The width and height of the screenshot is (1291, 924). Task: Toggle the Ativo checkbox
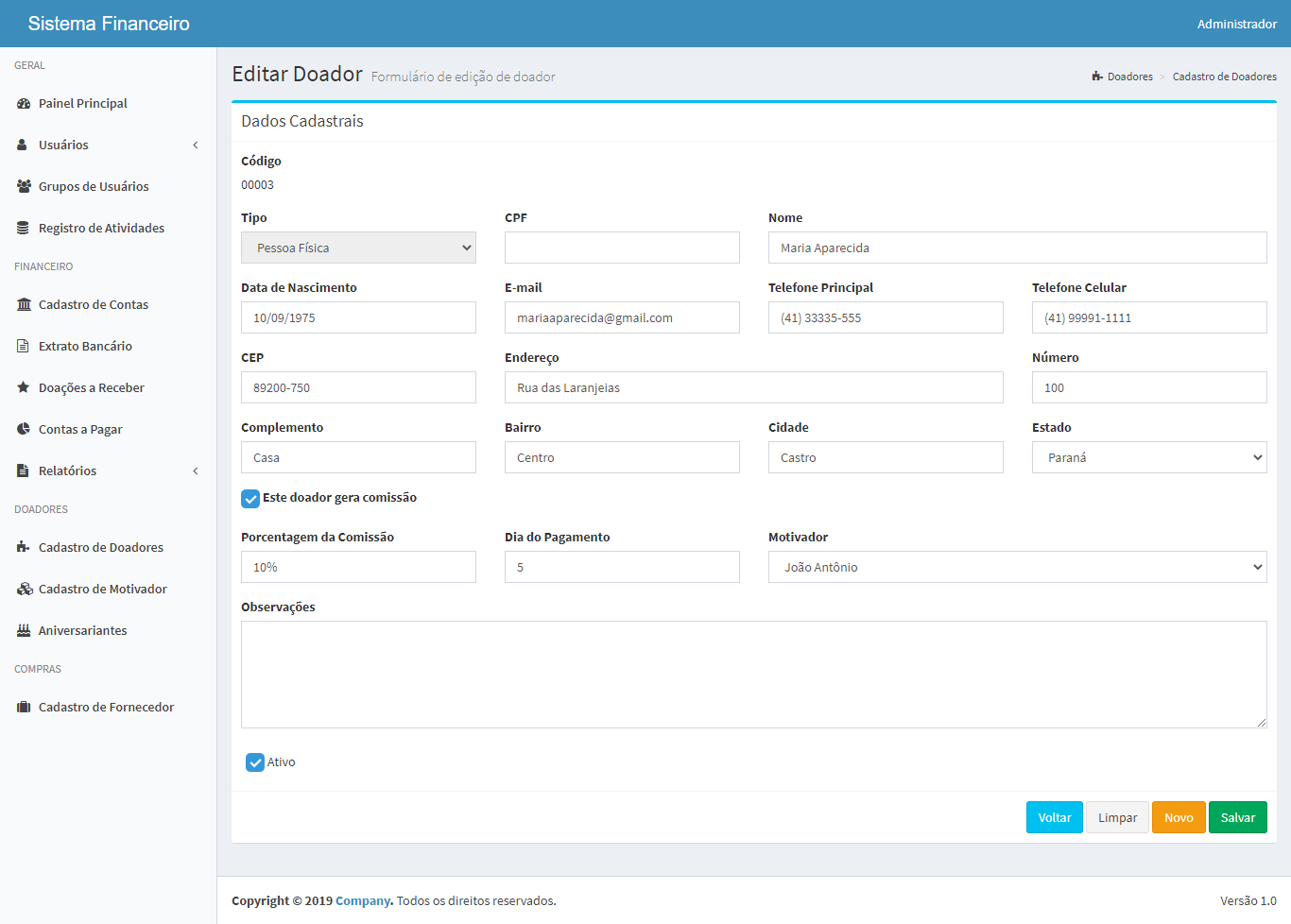(255, 762)
